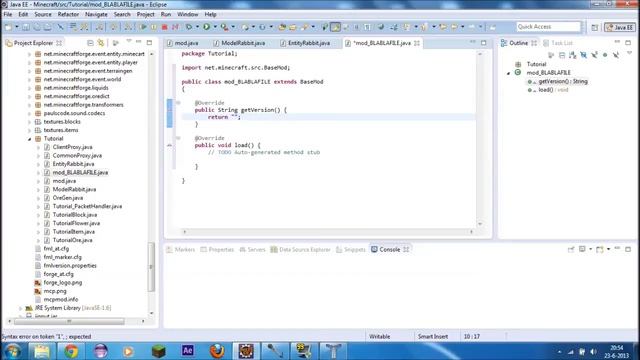Maximize the Project Explorer view

149,42
